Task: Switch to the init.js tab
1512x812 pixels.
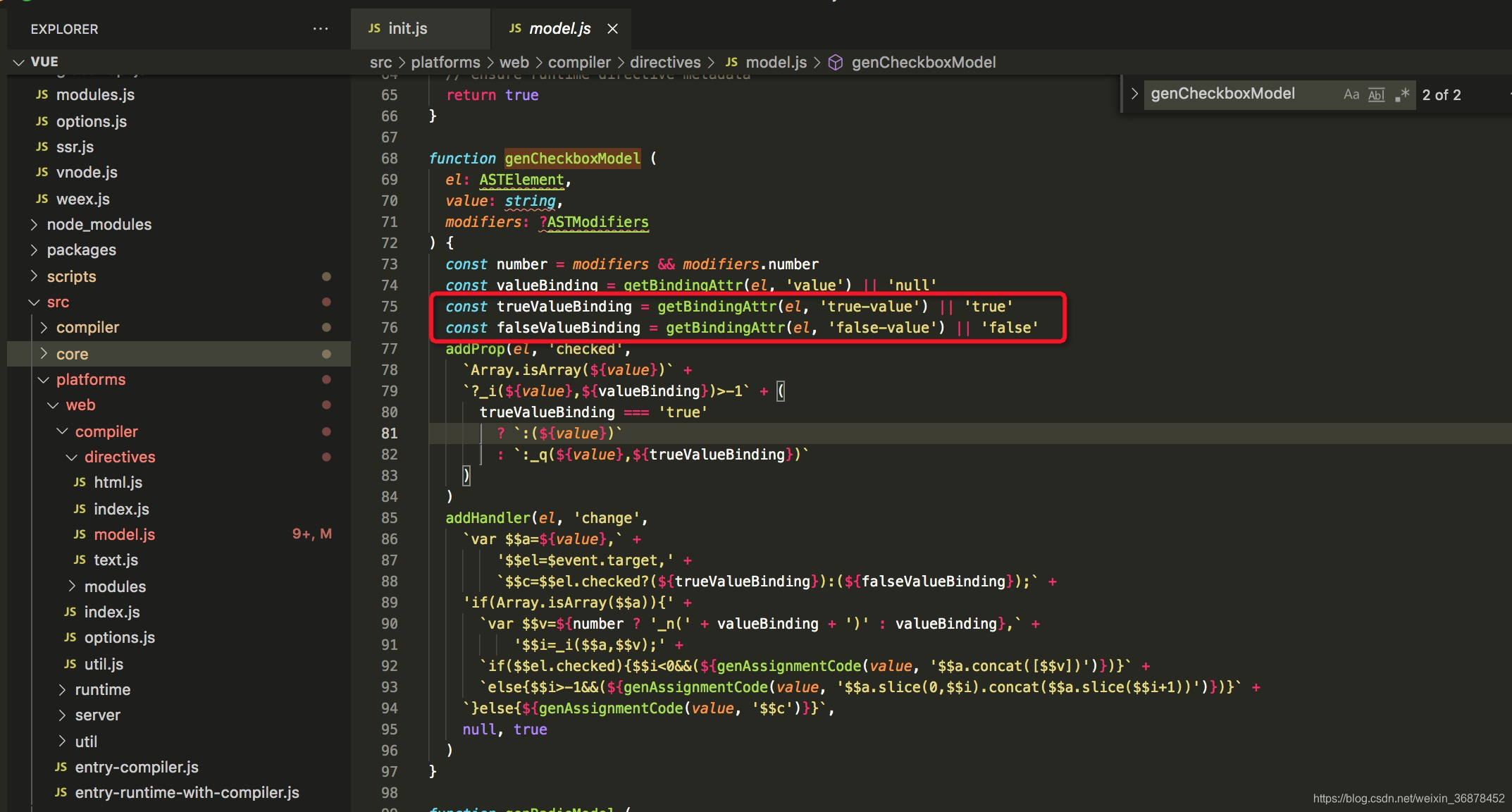Action: coord(407,28)
